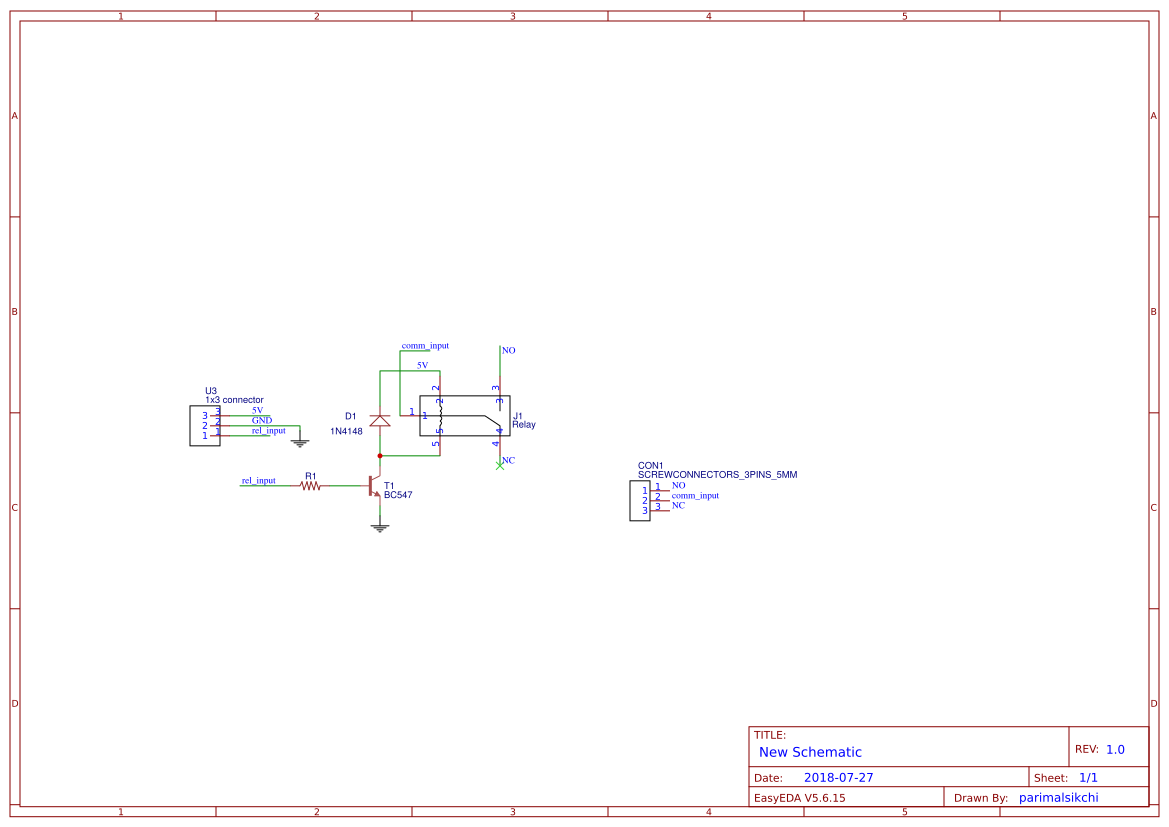The image size is (1169, 827).
Task: Select the comm_input net label near D1
Action: pos(425,344)
